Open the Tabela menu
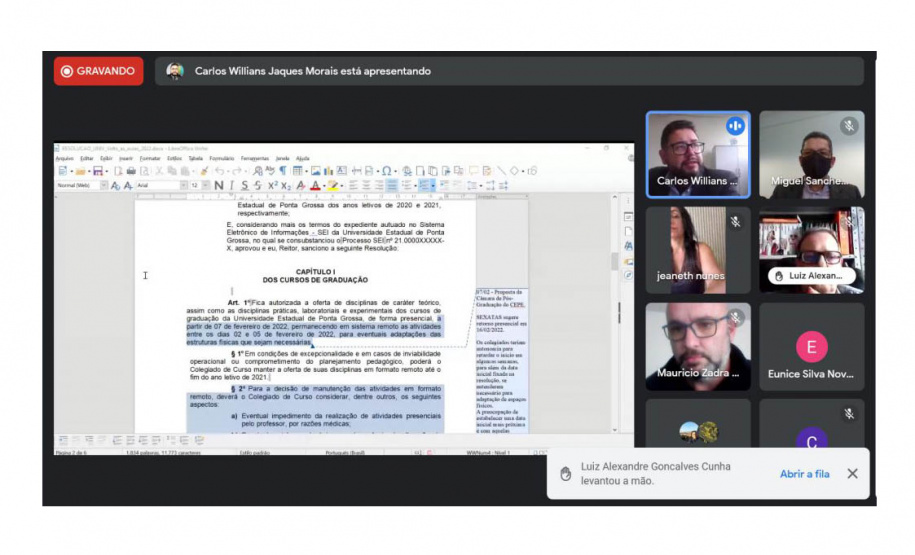The width and height of the screenshot is (915, 555). coord(196,158)
